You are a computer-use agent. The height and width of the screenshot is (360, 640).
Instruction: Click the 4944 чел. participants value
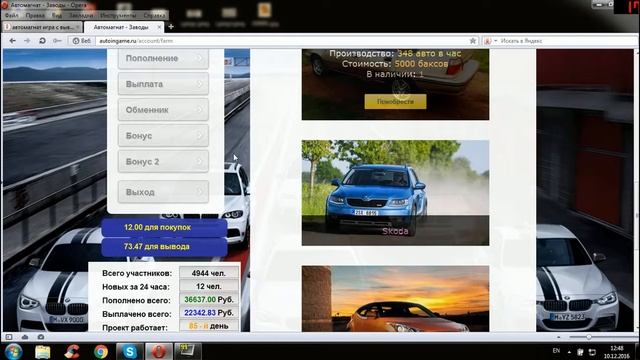(209, 273)
